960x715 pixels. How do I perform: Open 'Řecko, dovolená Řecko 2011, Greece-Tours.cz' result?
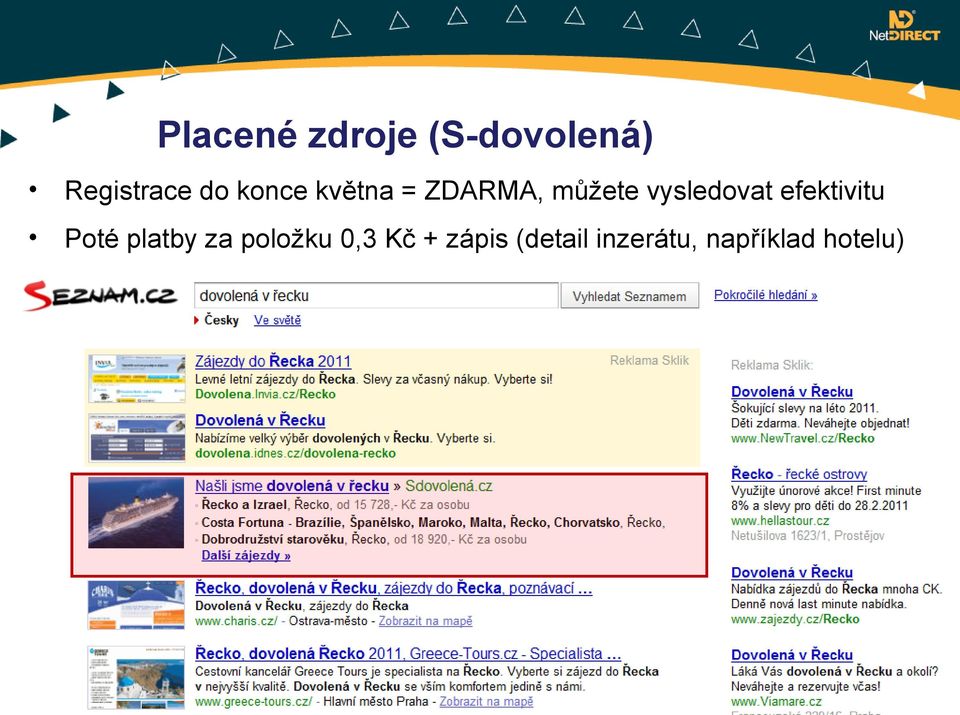(408, 654)
